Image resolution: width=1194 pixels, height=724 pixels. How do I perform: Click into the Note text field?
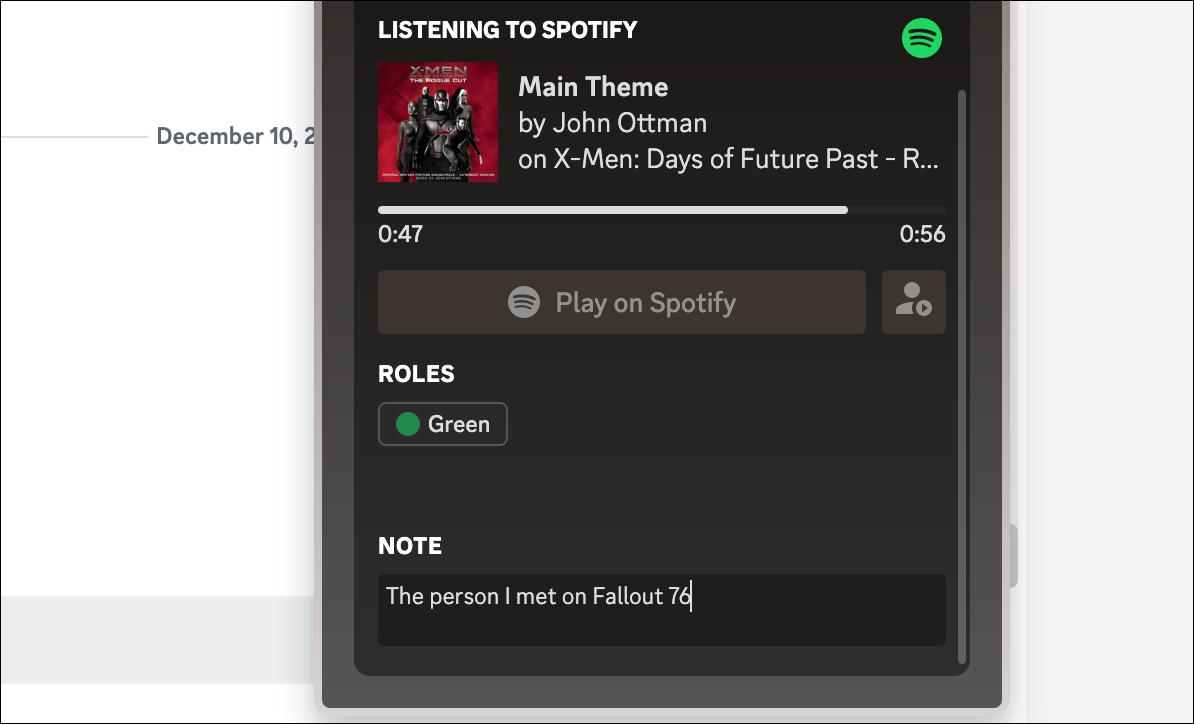[662, 610]
